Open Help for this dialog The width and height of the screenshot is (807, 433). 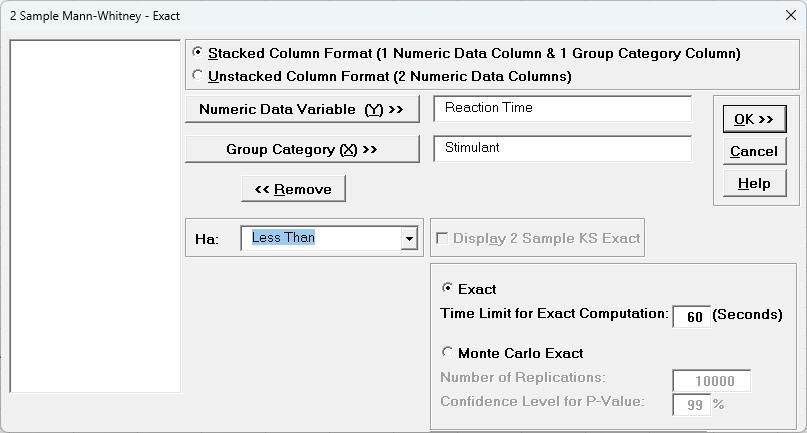[753, 183]
